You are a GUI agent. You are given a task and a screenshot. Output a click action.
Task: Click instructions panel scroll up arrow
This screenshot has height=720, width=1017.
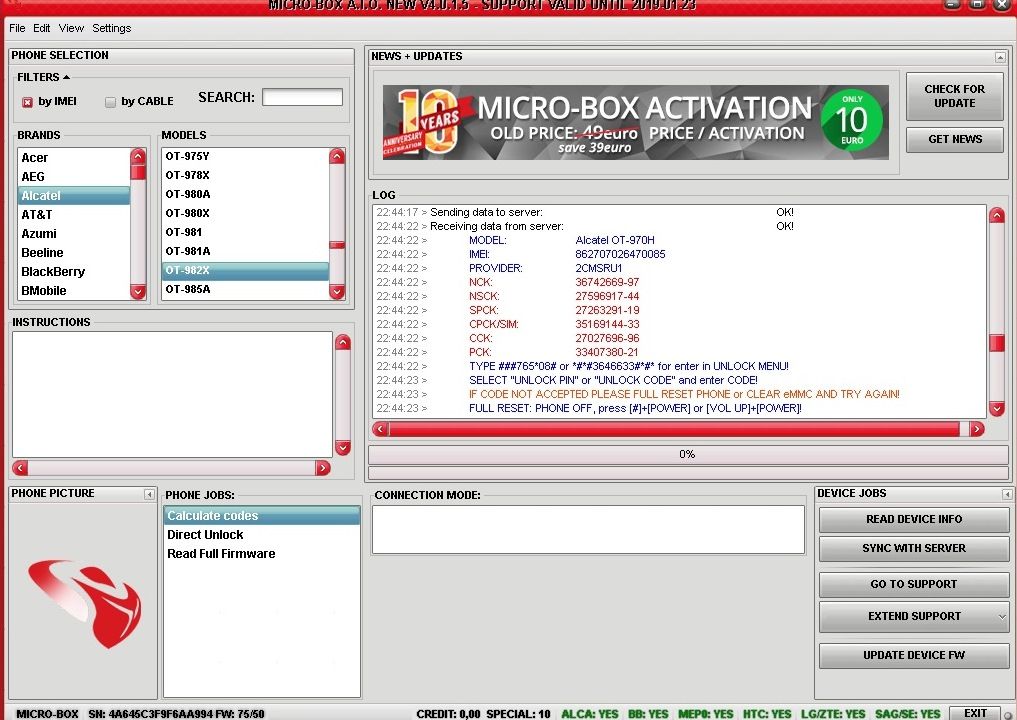343,342
